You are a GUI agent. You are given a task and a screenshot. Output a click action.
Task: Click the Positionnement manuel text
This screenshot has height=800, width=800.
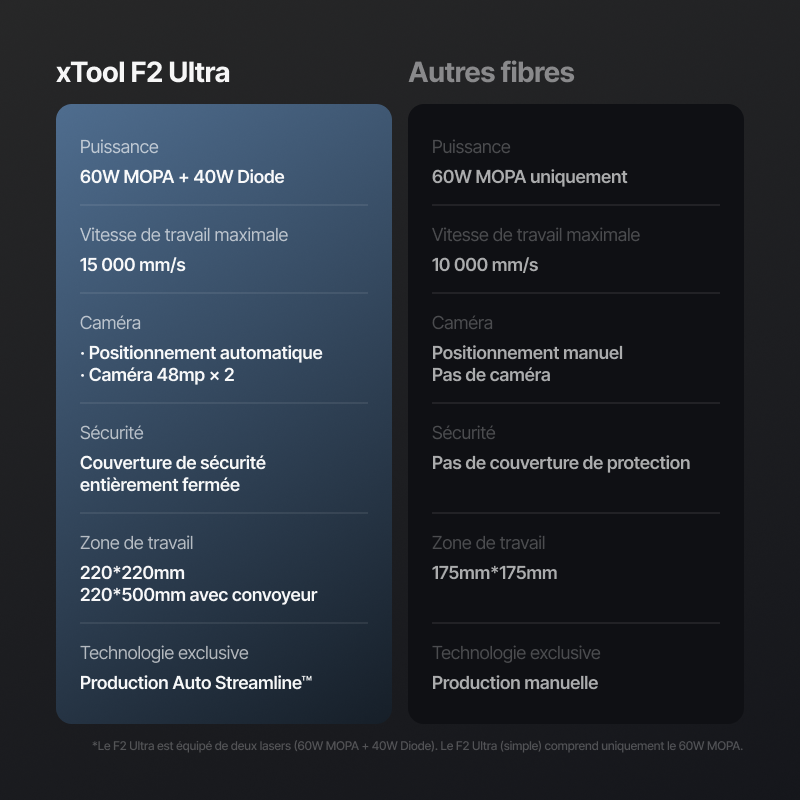click(527, 353)
